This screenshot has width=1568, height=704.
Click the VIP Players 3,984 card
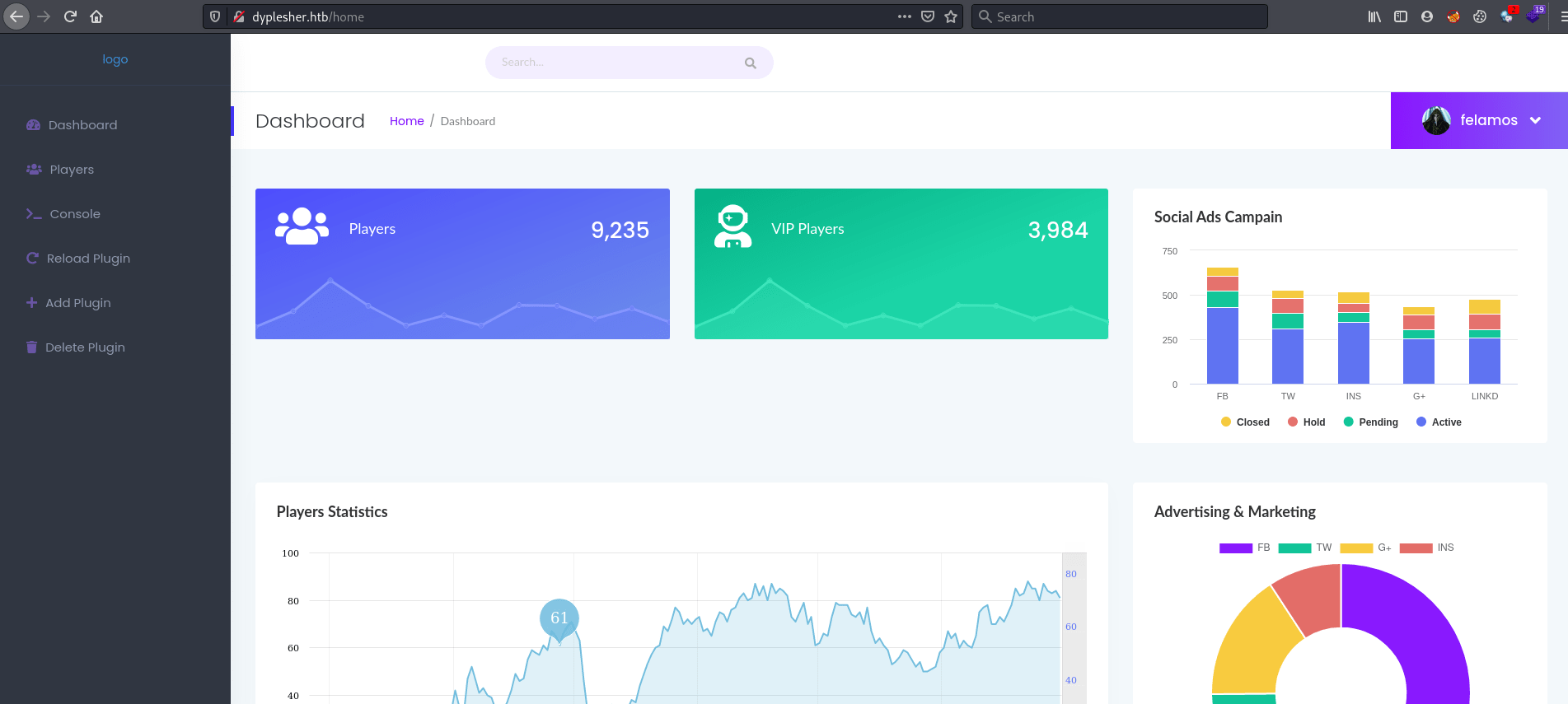(901, 263)
